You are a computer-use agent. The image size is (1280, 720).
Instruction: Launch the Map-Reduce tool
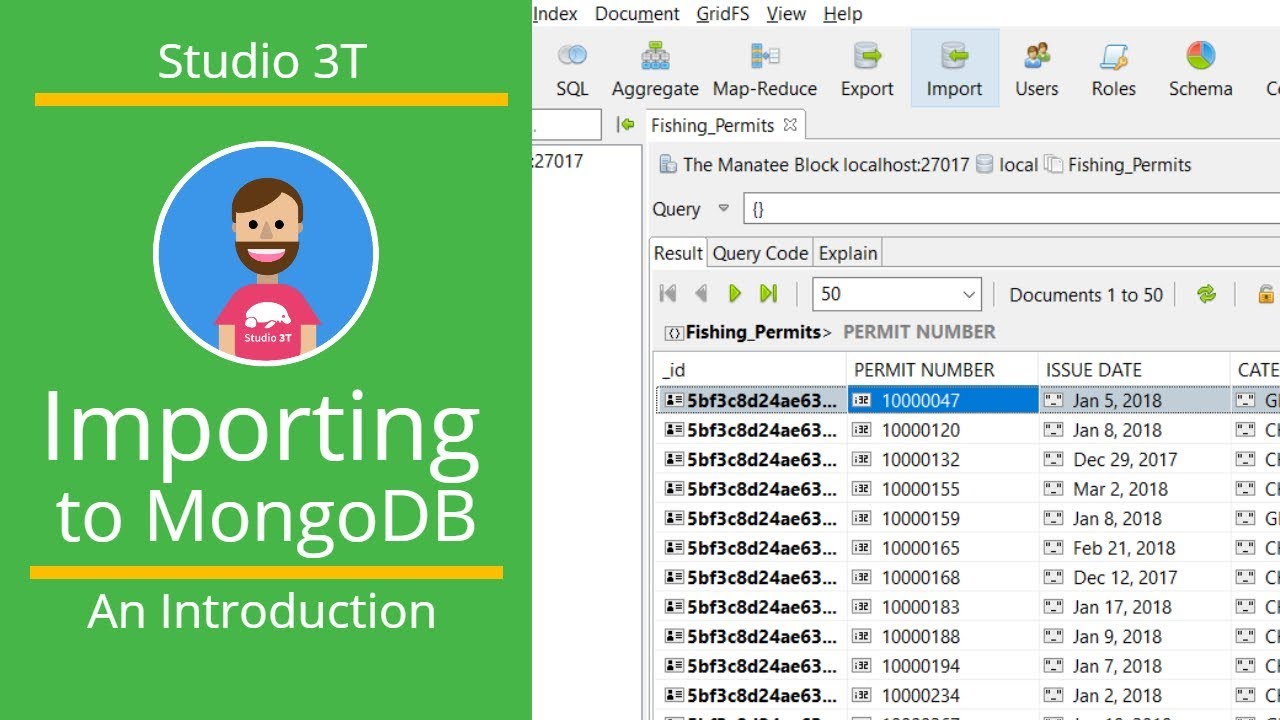point(765,68)
